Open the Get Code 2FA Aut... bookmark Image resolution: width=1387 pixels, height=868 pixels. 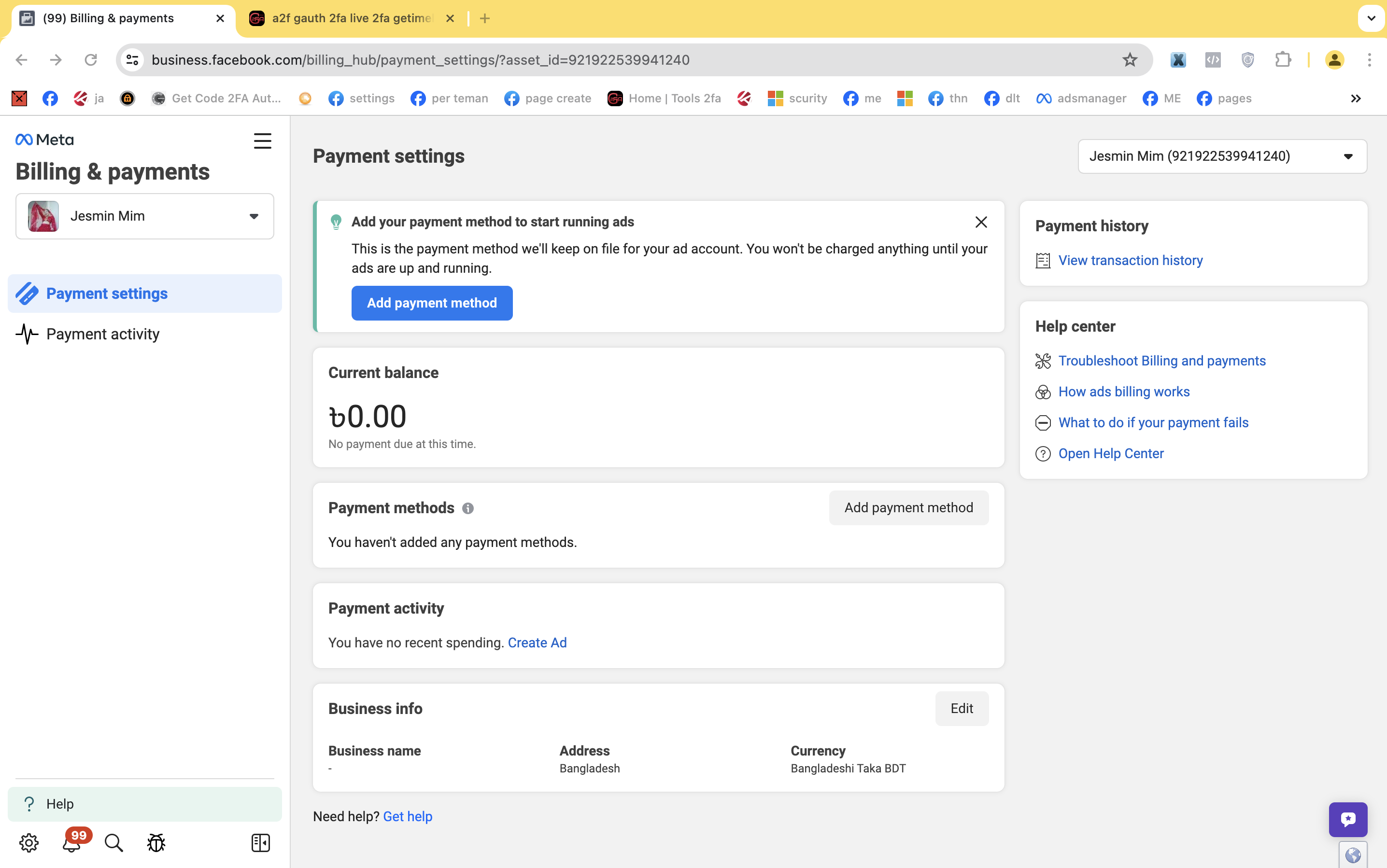tap(216, 99)
